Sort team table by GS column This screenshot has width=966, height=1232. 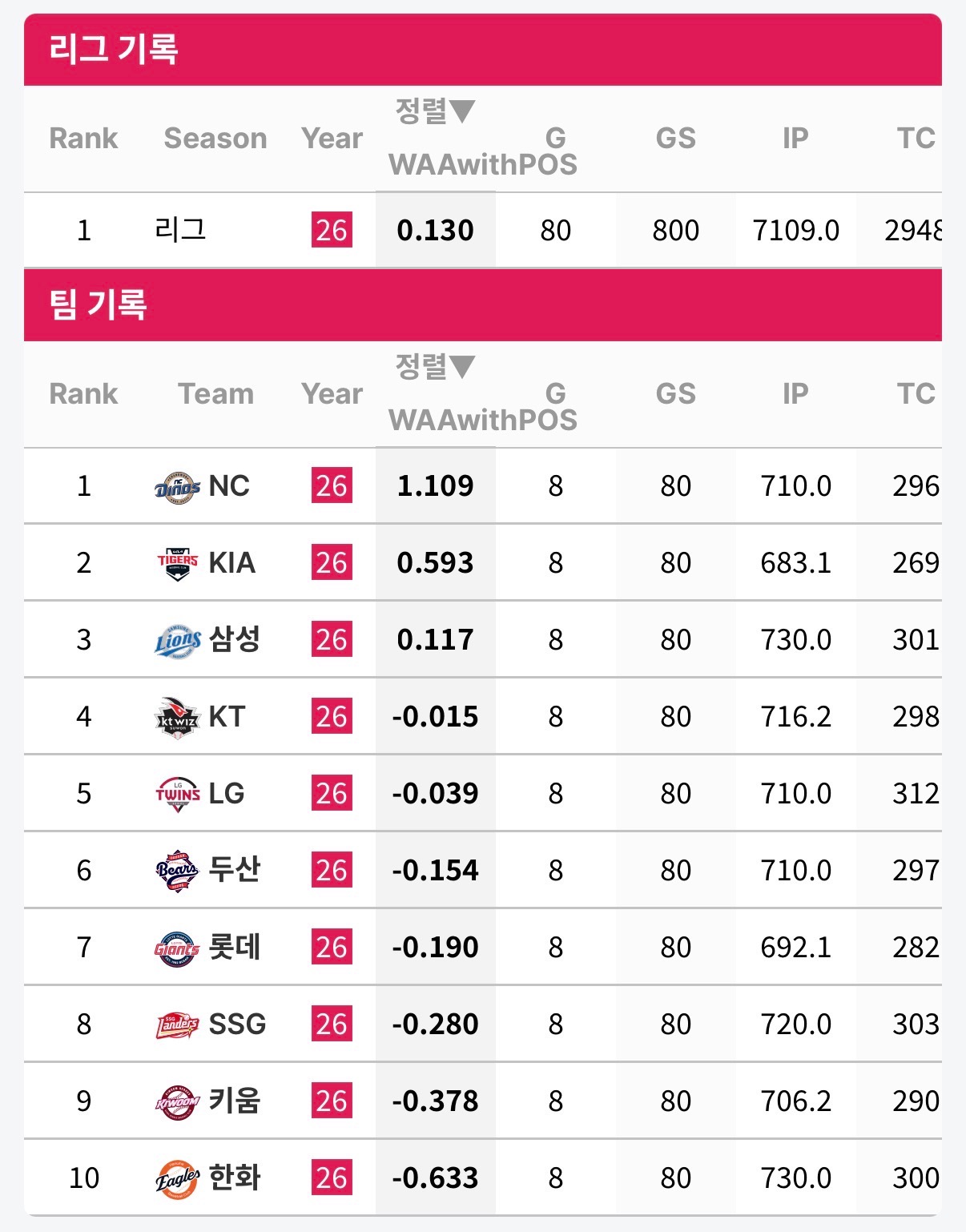[x=675, y=394]
